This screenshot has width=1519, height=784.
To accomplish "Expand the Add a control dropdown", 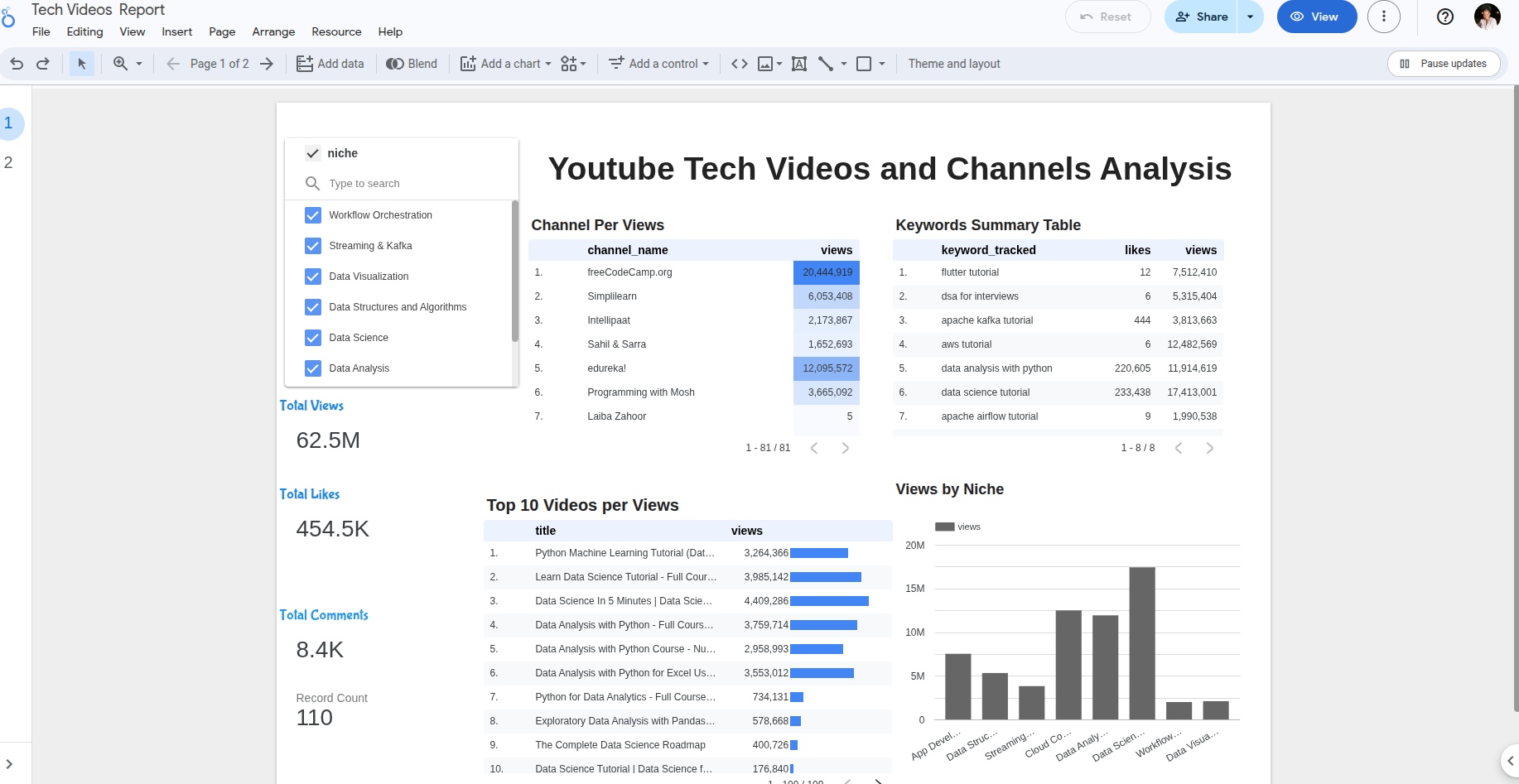I will coord(706,64).
